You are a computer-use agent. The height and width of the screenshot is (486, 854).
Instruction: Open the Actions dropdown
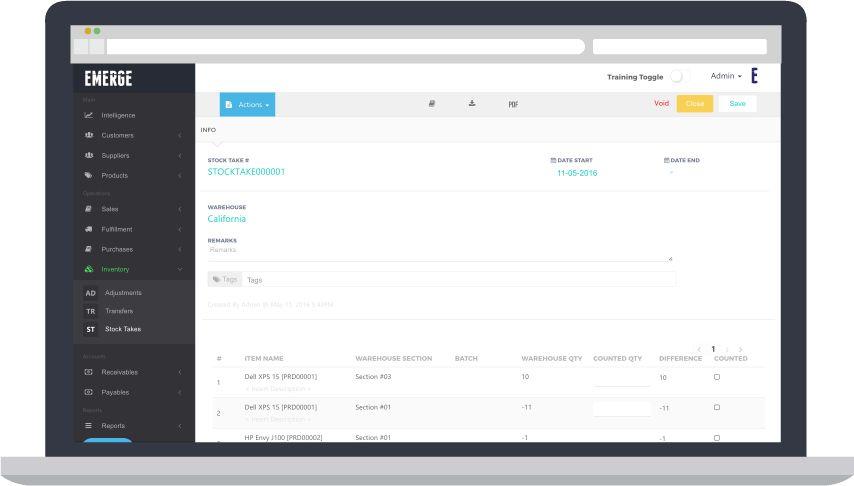(x=247, y=105)
